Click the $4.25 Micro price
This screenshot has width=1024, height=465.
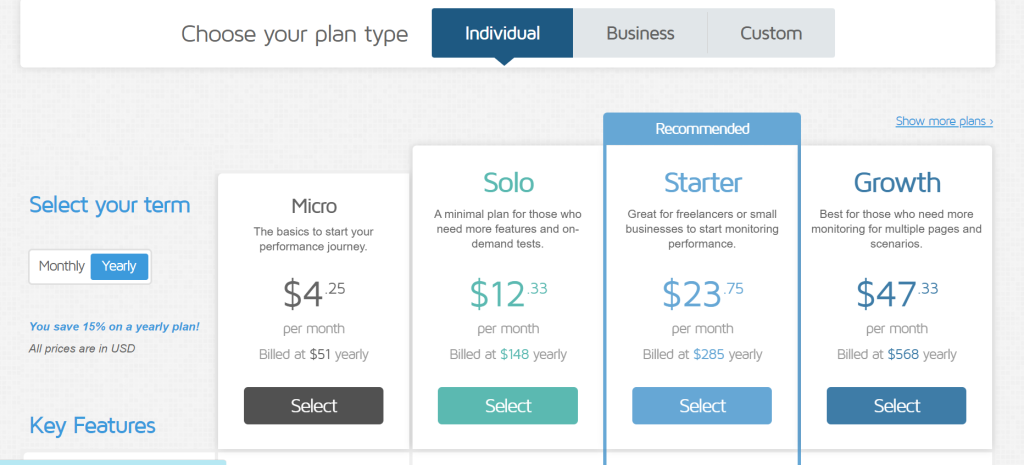314,293
